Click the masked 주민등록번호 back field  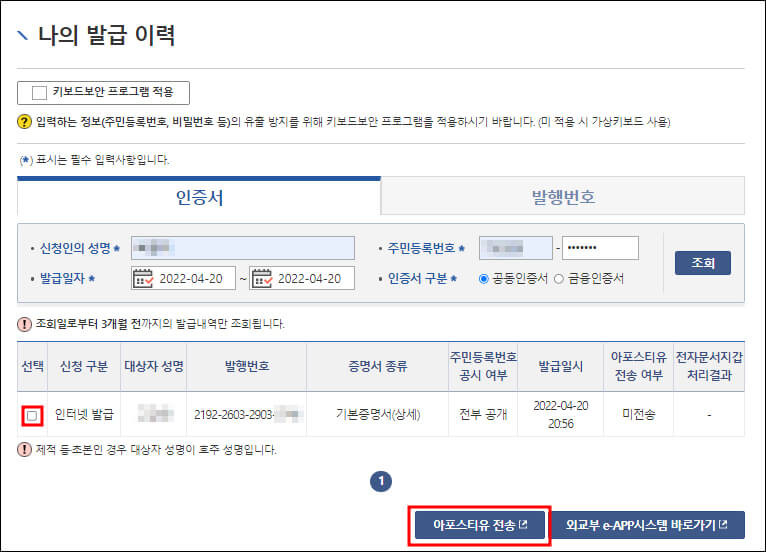click(x=600, y=248)
